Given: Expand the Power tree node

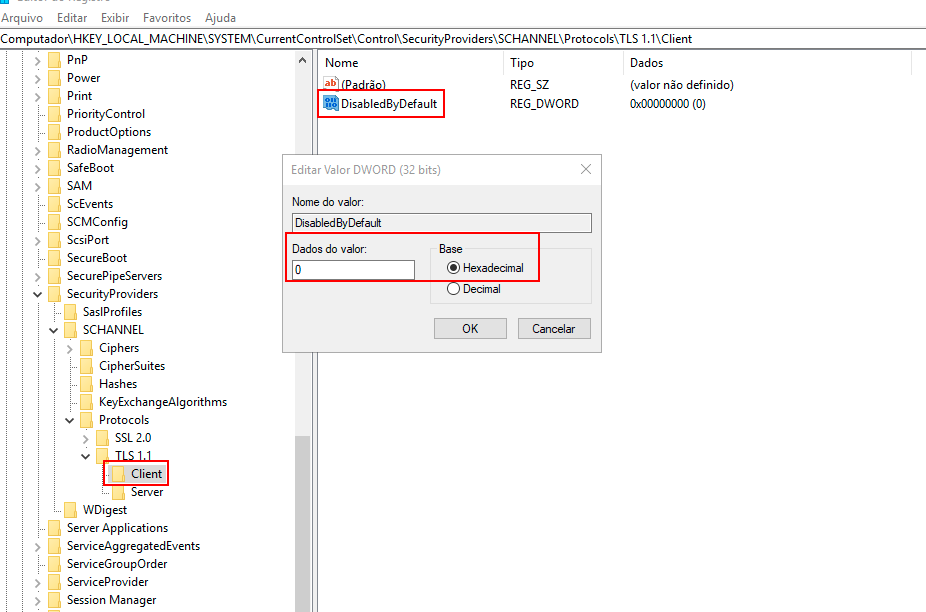Looking at the screenshot, I should coord(38,79).
